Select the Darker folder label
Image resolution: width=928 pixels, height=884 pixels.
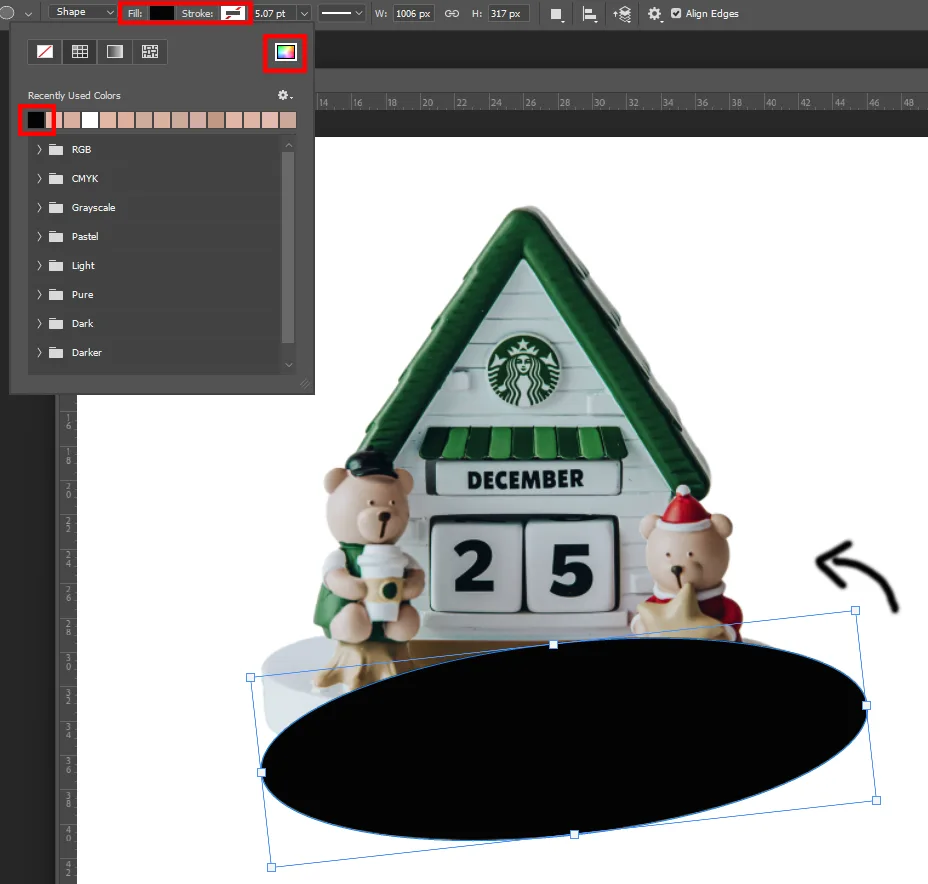[86, 353]
